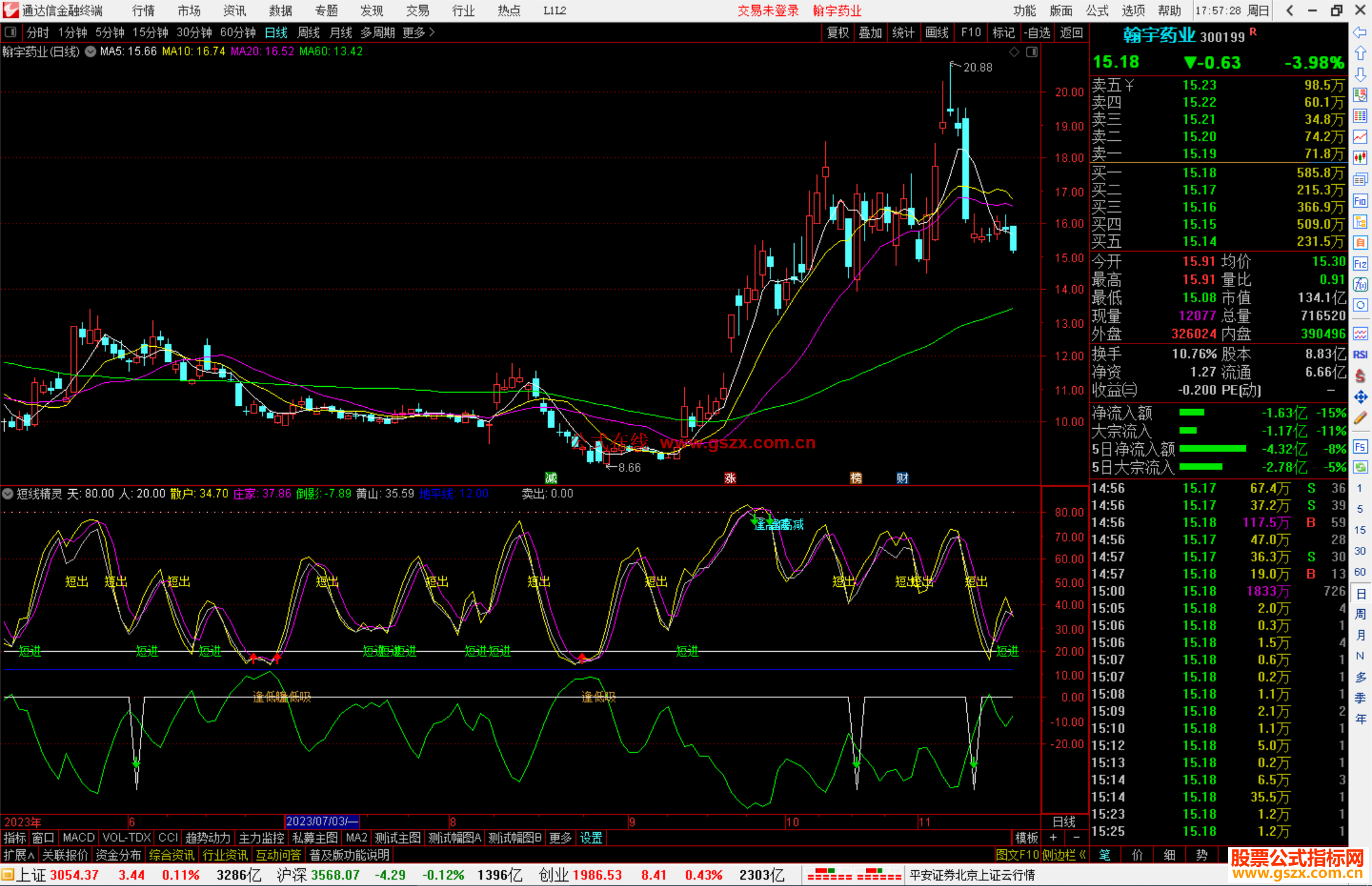The height and width of the screenshot is (886, 1372).
Task: Open the 公式 menu
Action: (x=1097, y=10)
